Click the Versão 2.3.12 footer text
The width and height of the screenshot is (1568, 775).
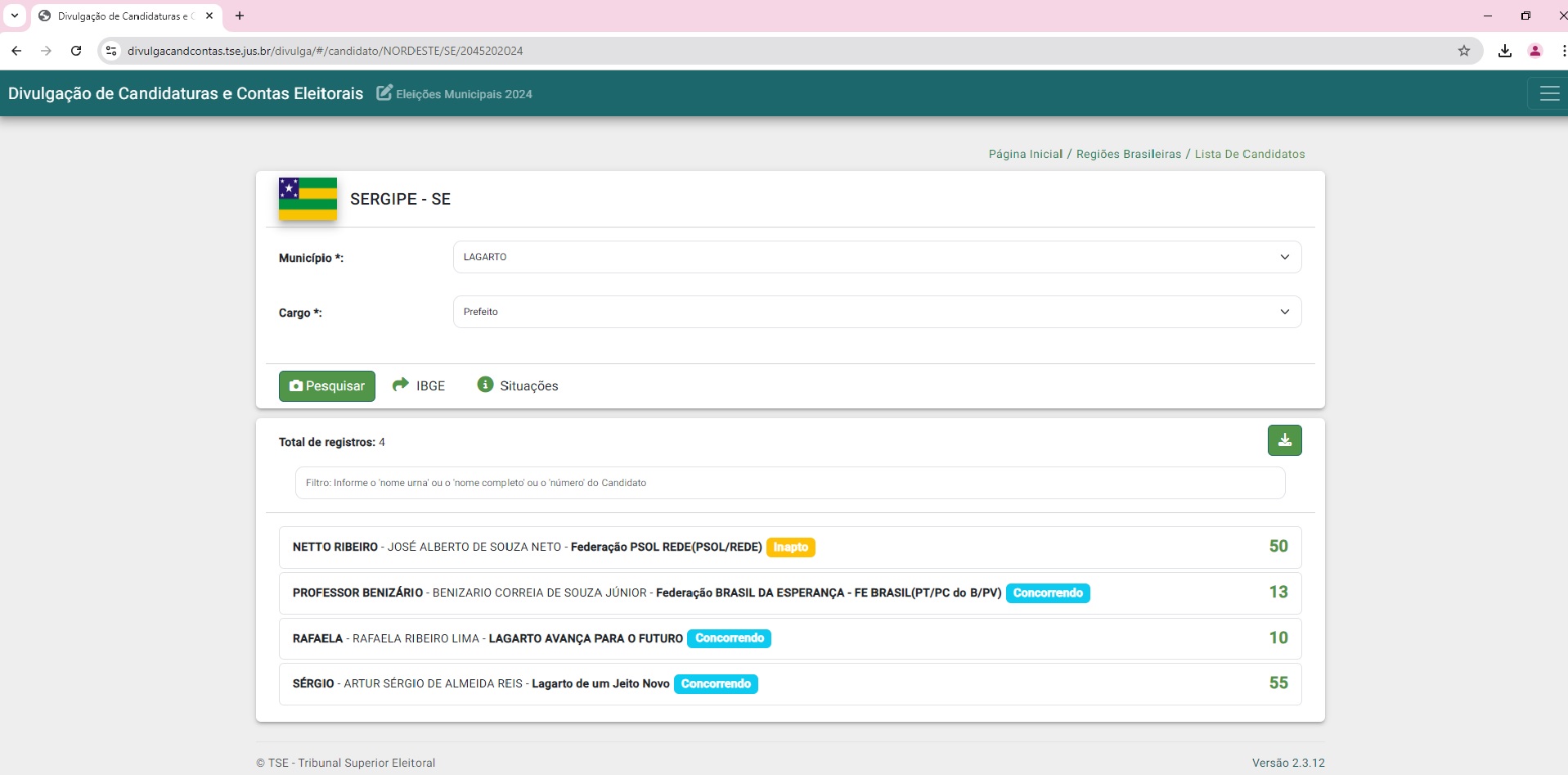(x=1288, y=763)
